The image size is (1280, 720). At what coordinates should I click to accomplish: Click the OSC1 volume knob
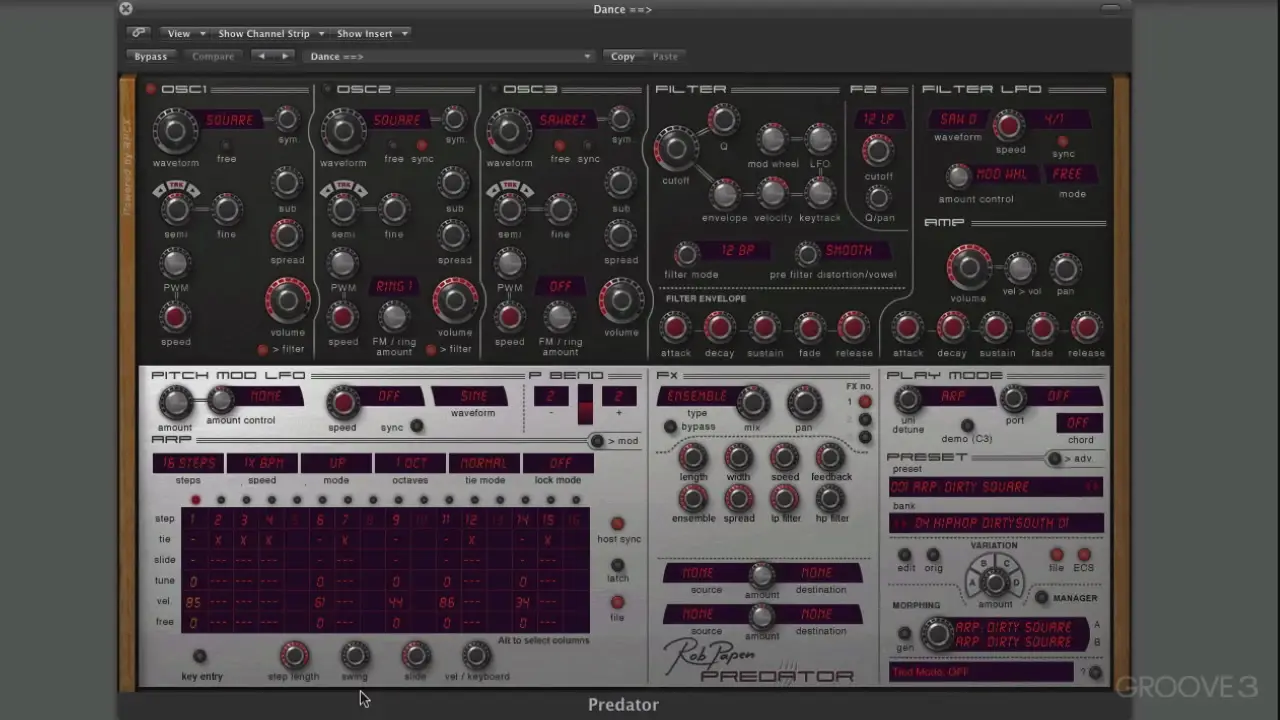288,300
